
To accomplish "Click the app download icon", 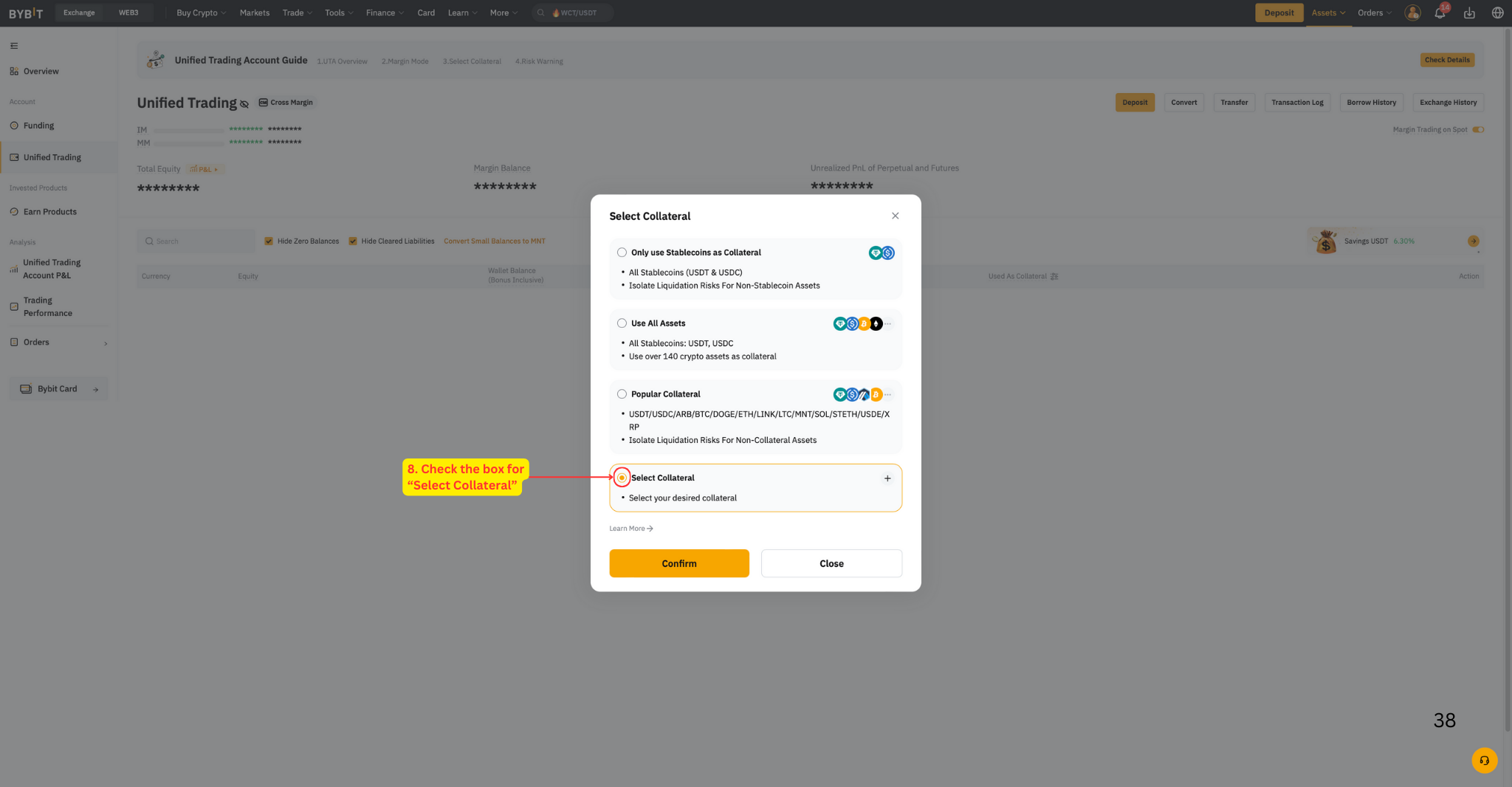I will (x=1469, y=13).
